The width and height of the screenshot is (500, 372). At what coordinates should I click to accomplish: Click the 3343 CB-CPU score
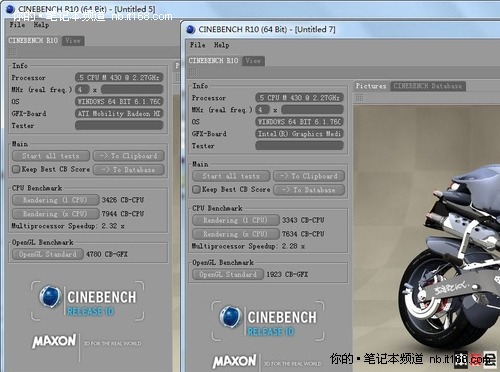point(303,220)
